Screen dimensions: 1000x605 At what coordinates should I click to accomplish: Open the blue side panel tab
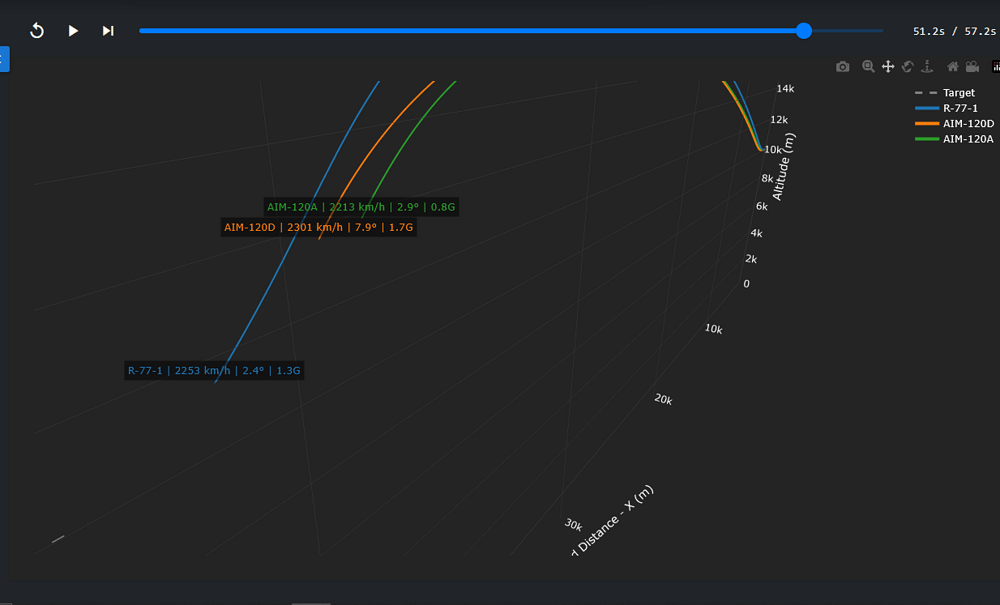[x=4, y=59]
